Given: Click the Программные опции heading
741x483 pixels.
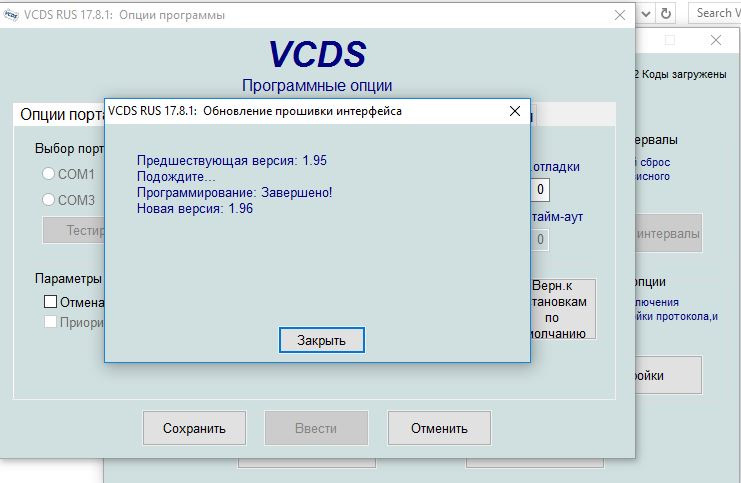Looking at the screenshot, I should pyautogui.click(x=317, y=86).
